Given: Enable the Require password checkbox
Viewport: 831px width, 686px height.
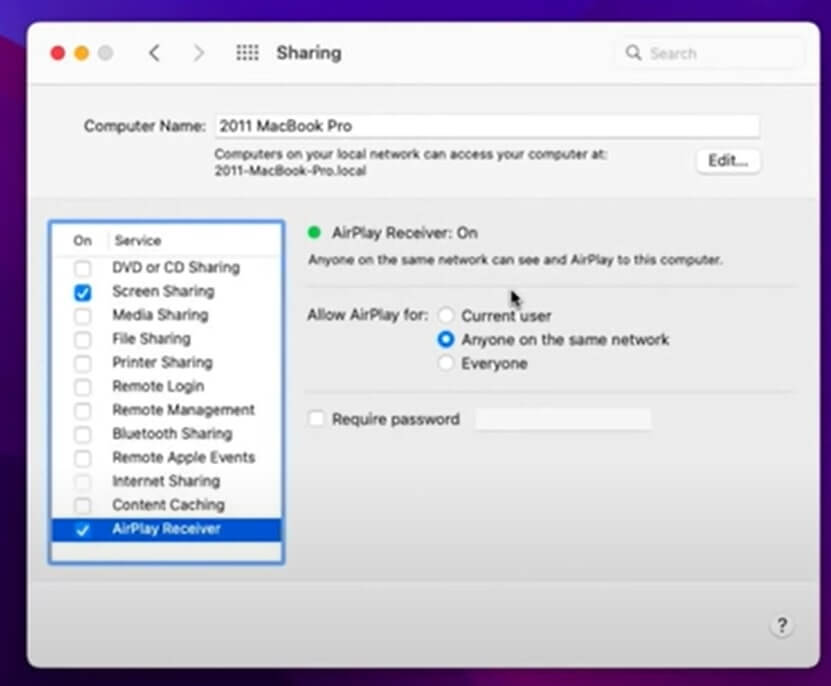Looking at the screenshot, I should [317, 419].
